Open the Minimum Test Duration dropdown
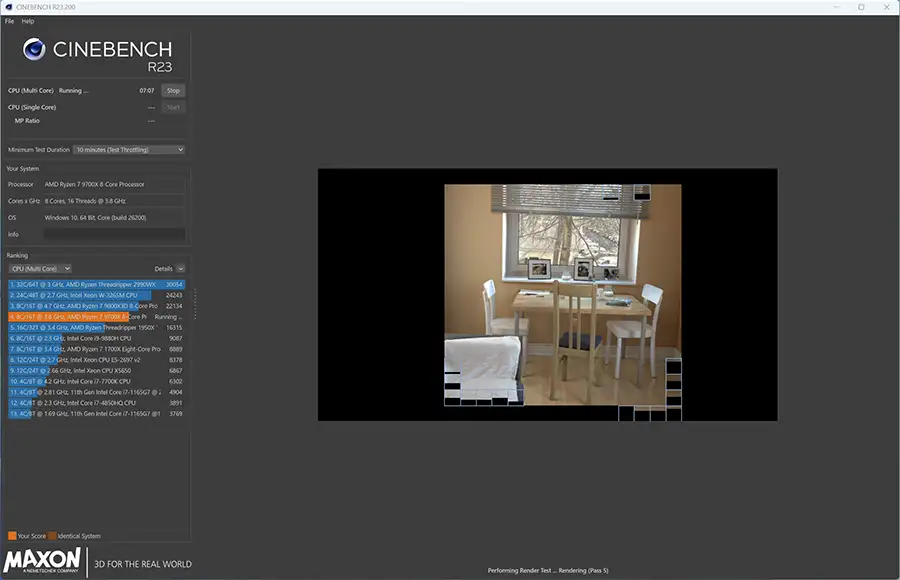This screenshot has width=900, height=580. tap(129, 150)
